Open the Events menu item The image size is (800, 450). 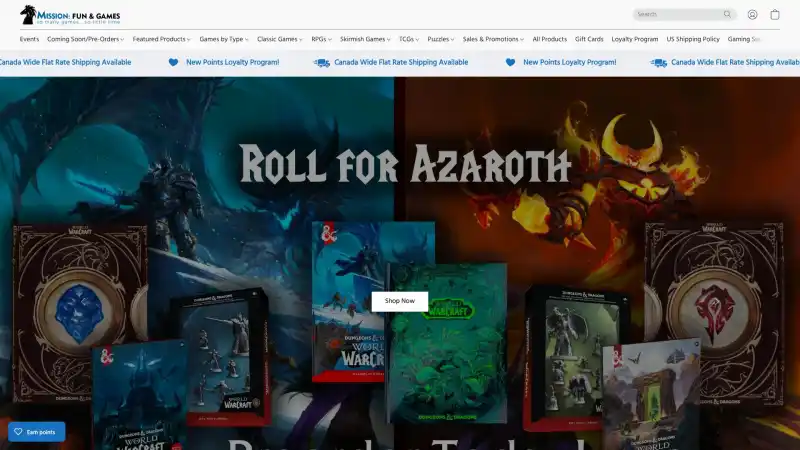[29, 39]
